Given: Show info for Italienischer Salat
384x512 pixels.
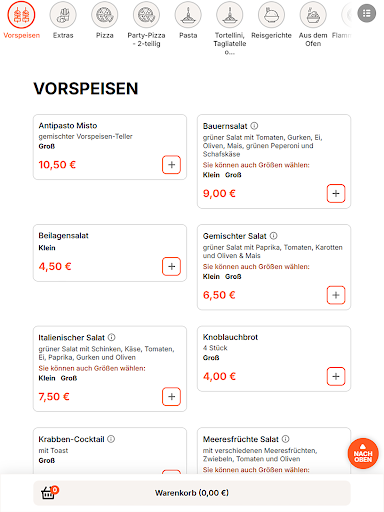Looking at the screenshot, I should tap(112, 337).
